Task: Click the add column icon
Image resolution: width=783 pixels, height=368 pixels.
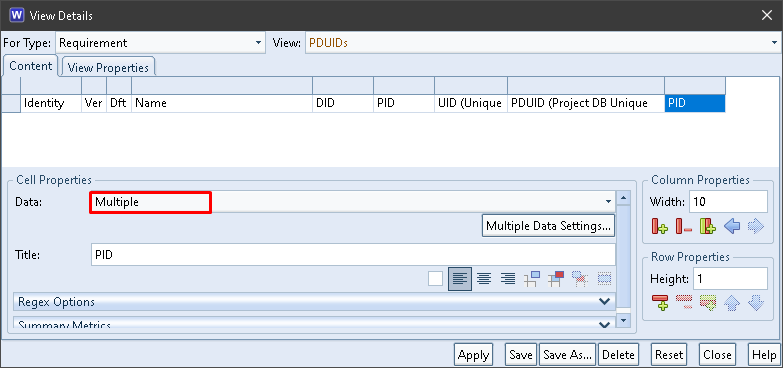Action: click(x=659, y=226)
